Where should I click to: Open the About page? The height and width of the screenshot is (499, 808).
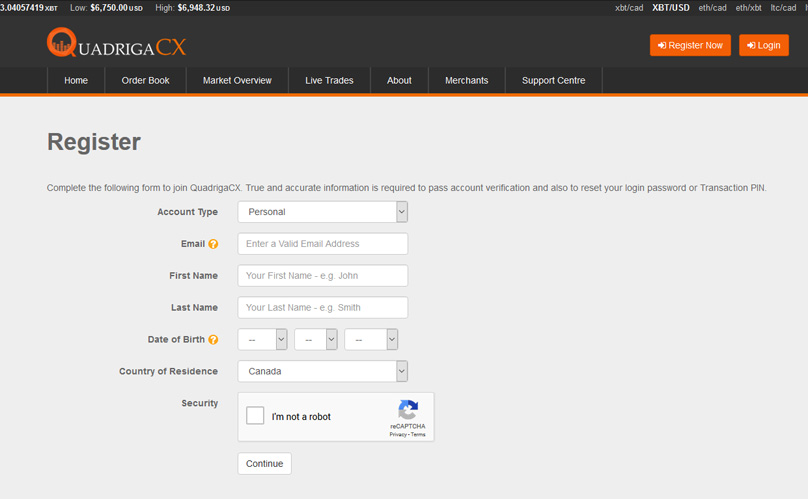(x=399, y=80)
